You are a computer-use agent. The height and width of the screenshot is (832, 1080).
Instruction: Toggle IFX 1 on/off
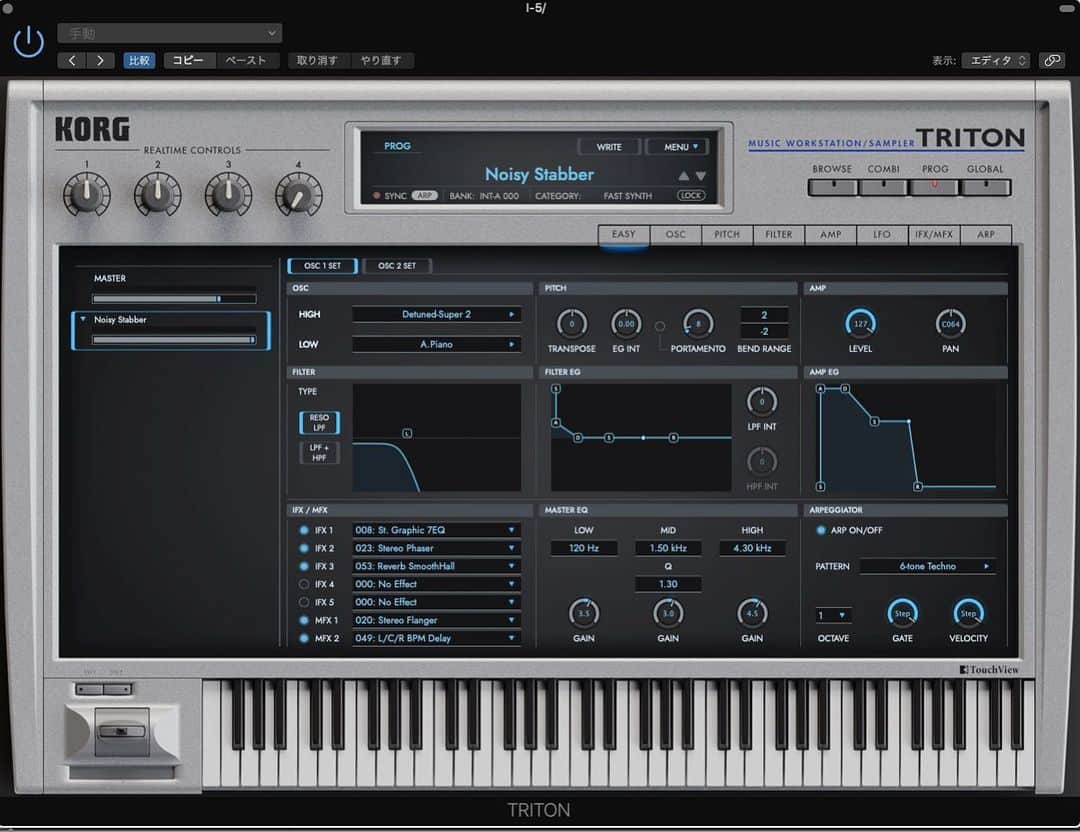point(304,530)
